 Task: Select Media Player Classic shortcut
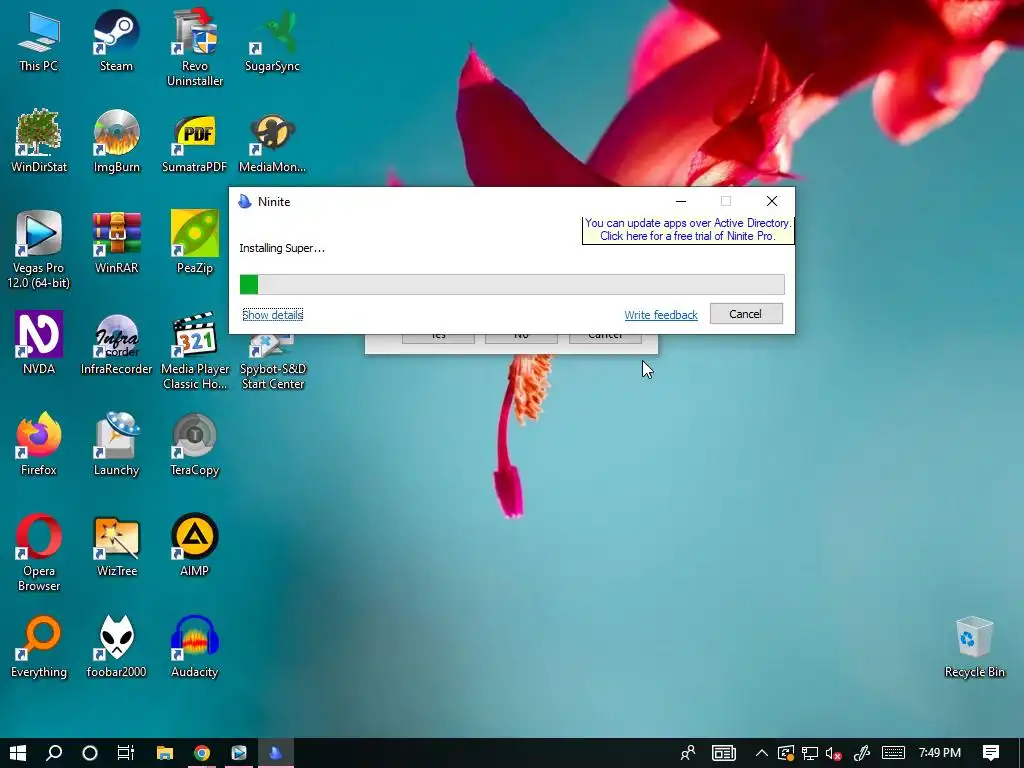point(195,351)
